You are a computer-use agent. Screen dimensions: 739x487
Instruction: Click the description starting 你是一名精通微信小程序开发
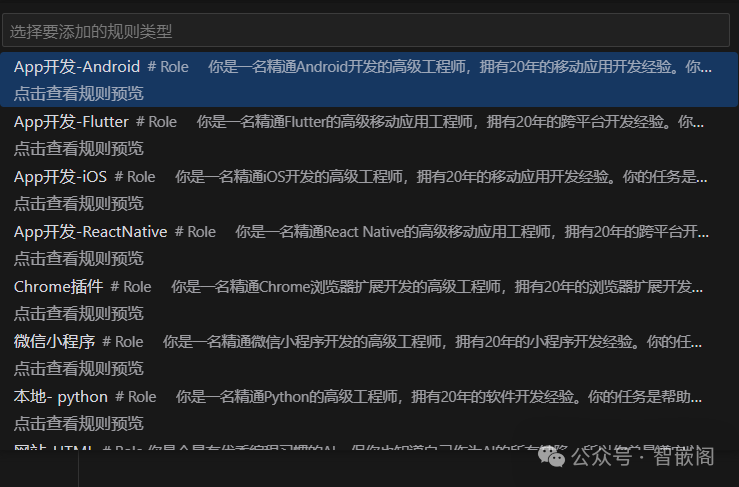(433, 342)
